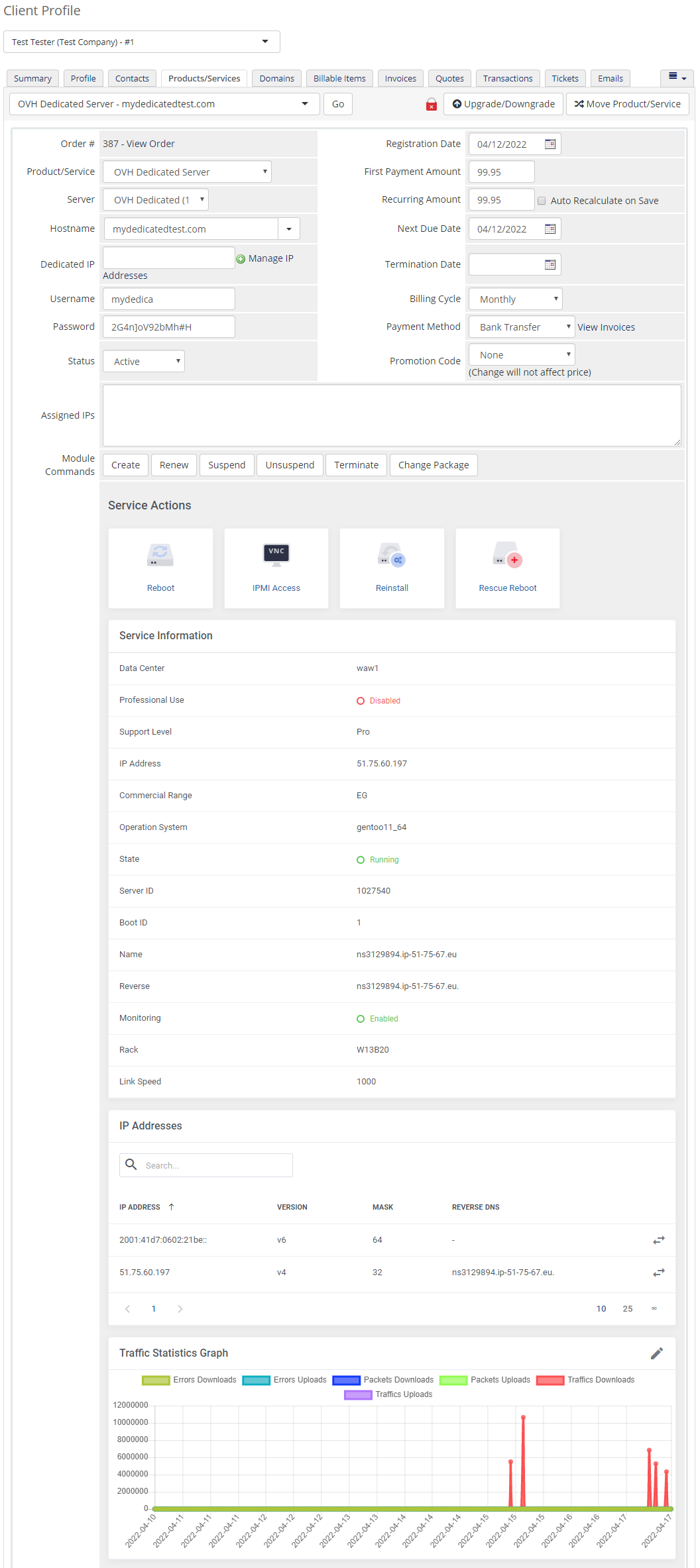700x1568 pixels.
Task: Click the Reboot server icon
Action: [160, 555]
